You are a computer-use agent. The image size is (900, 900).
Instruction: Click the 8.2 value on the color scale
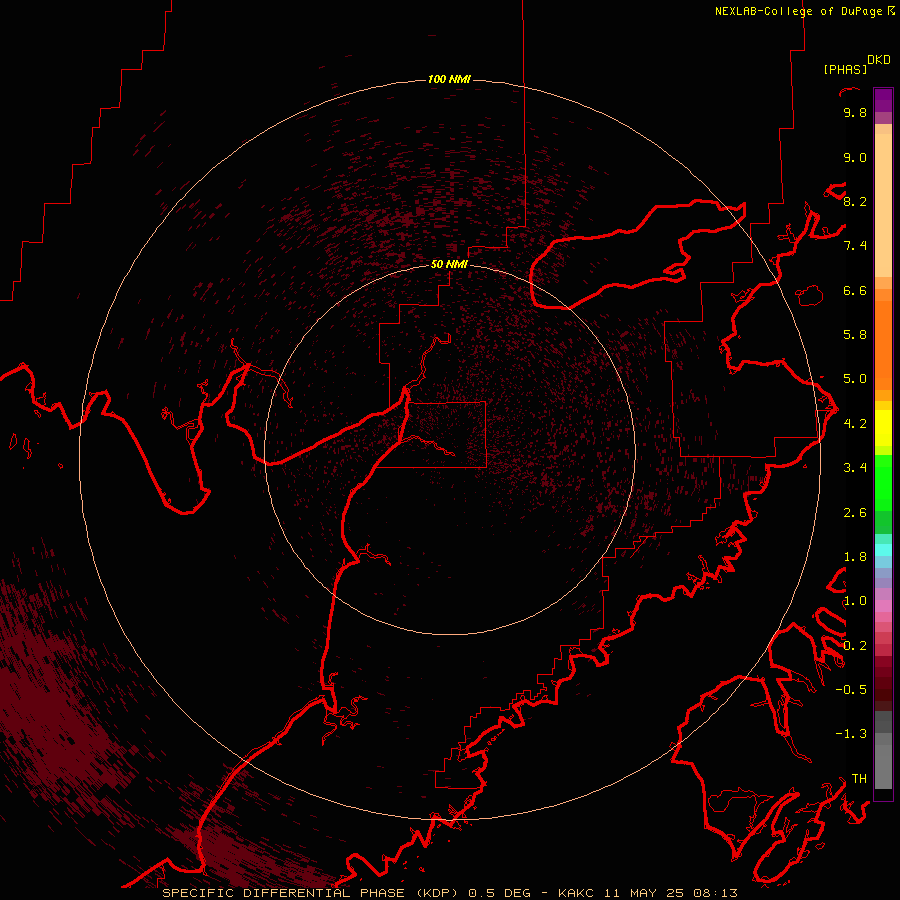coord(855,201)
